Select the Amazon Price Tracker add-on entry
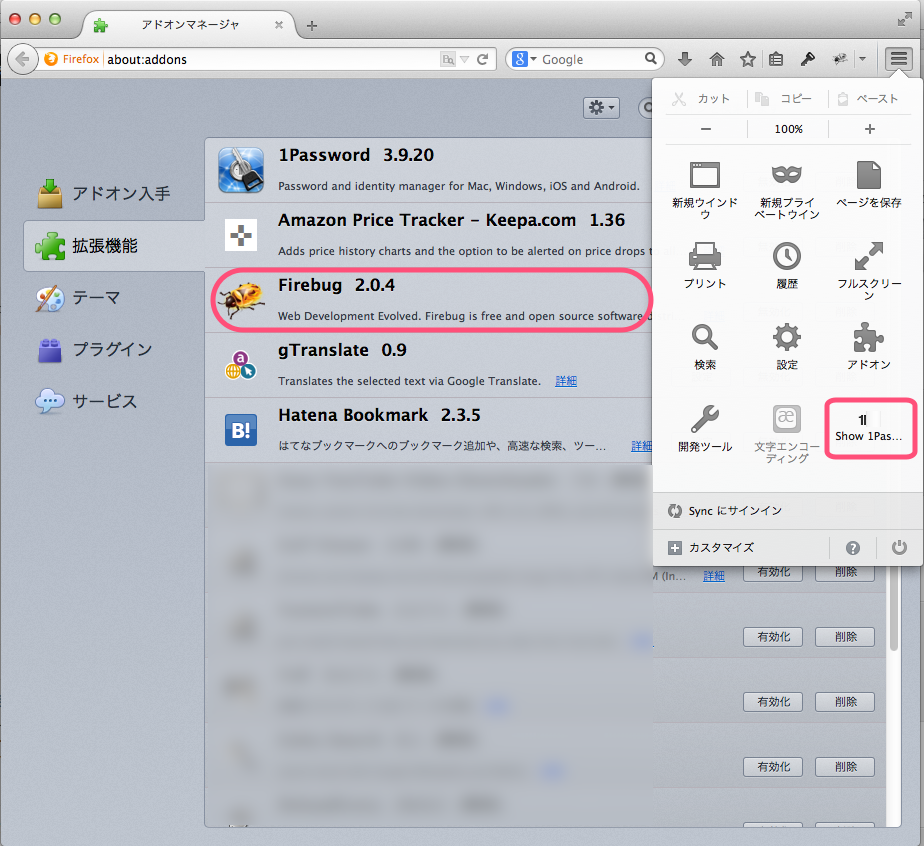The image size is (924, 846). (428, 235)
